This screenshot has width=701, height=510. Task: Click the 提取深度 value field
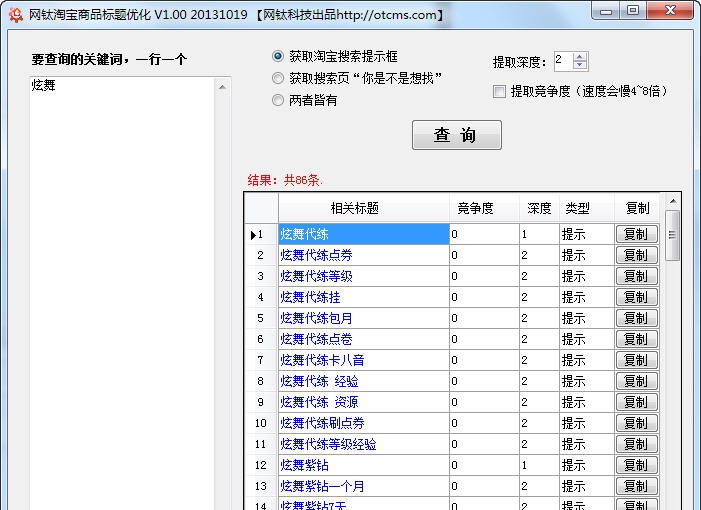tap(563, 61)
